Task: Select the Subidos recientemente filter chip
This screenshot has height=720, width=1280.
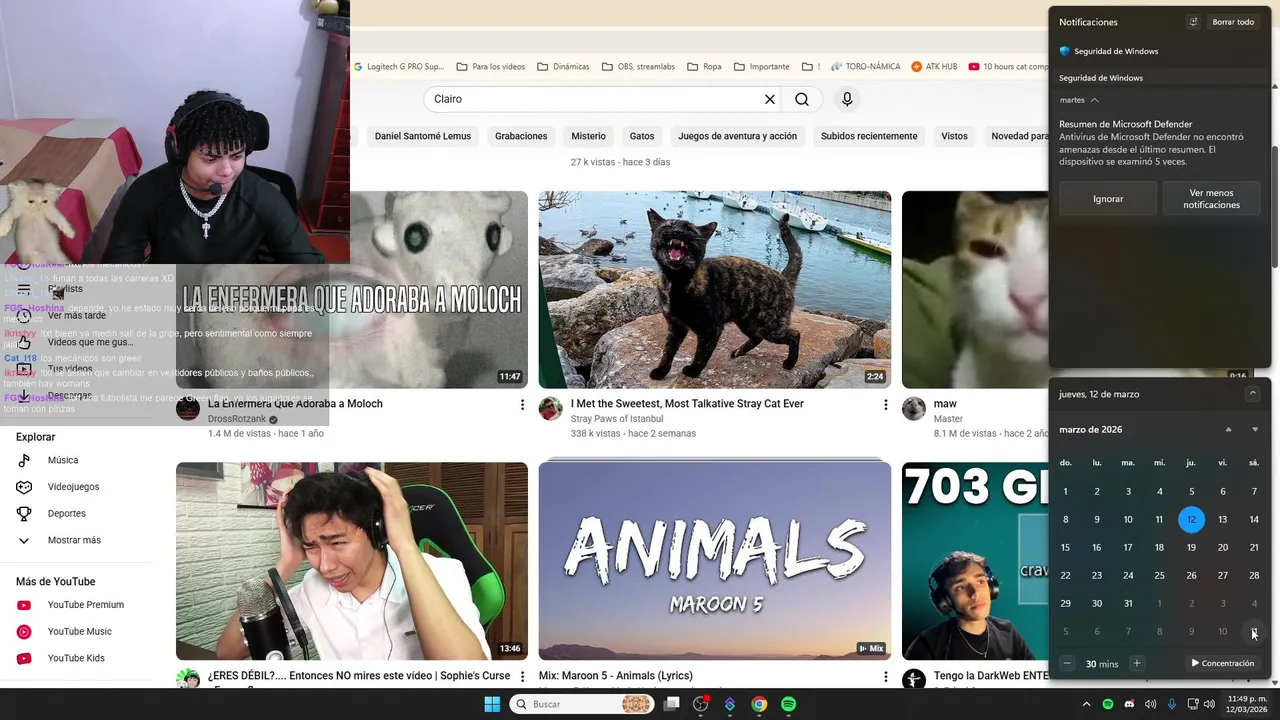Action: 869,136
